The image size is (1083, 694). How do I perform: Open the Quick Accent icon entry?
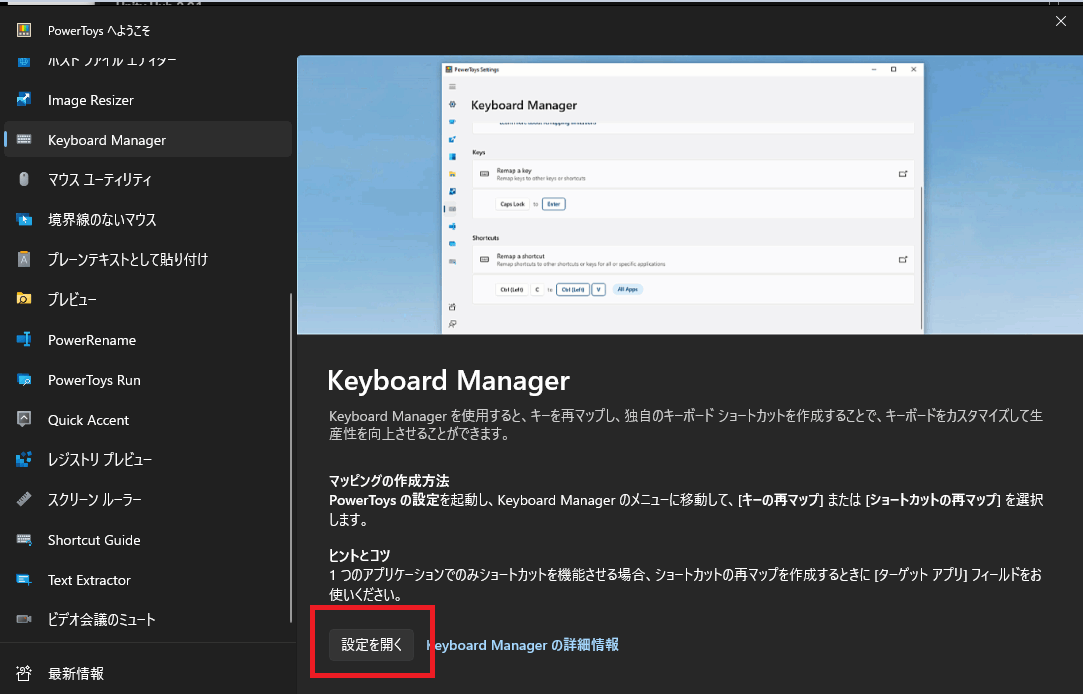coord(23,419)
